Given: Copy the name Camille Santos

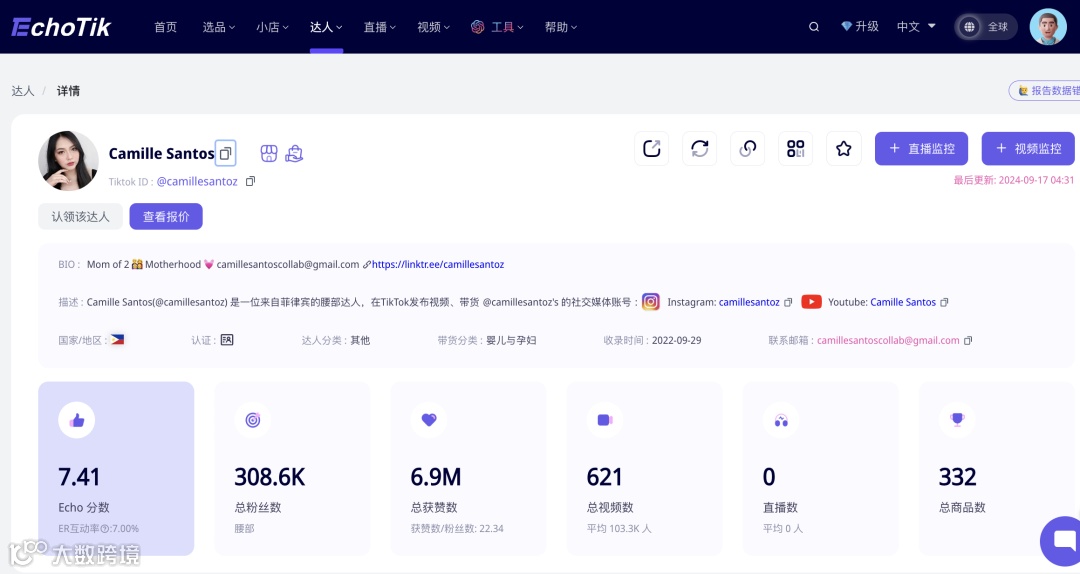Looking at the screenshot, I should 225,153.
